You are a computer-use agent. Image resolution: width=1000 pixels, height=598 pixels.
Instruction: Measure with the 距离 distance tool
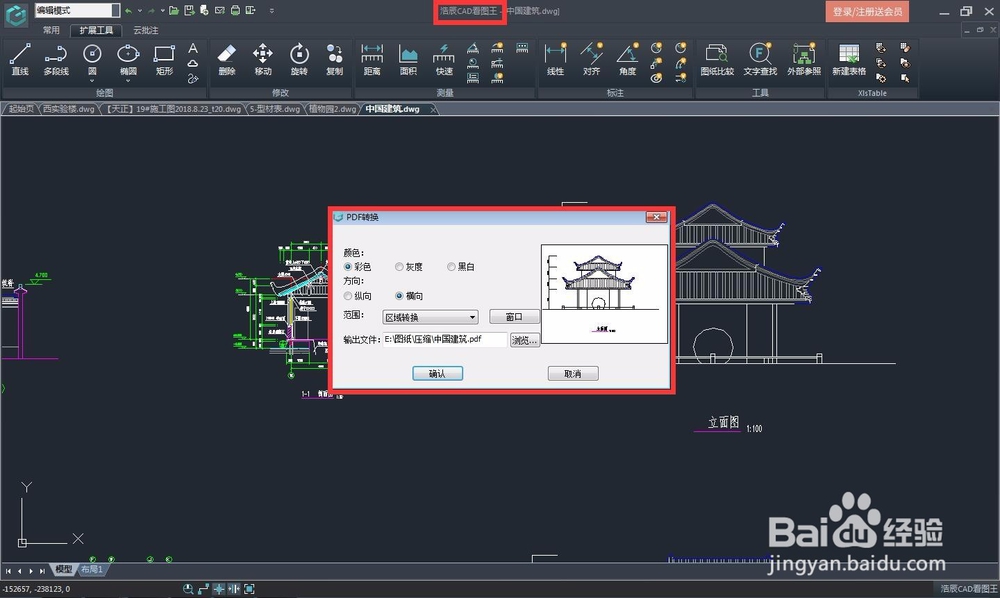click(x=372, y=60)
